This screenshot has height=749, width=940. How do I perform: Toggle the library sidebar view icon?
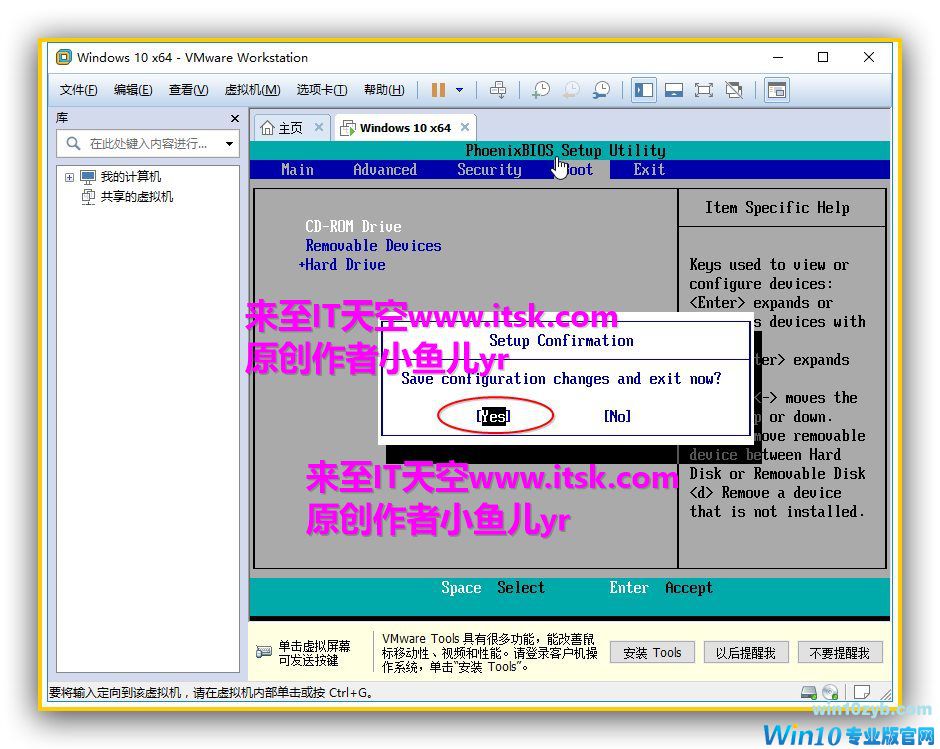click(644, 90)
